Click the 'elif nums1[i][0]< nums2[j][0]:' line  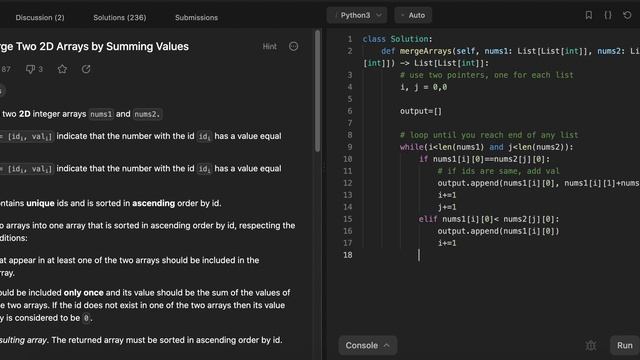click(x=489, y=219)
